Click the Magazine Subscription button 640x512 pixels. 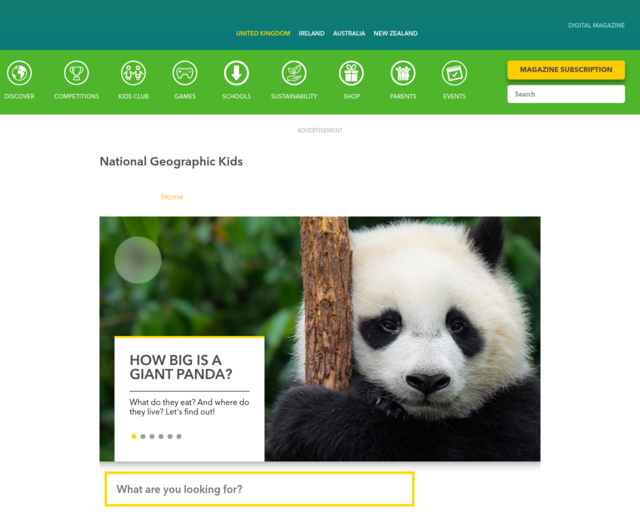566,70
